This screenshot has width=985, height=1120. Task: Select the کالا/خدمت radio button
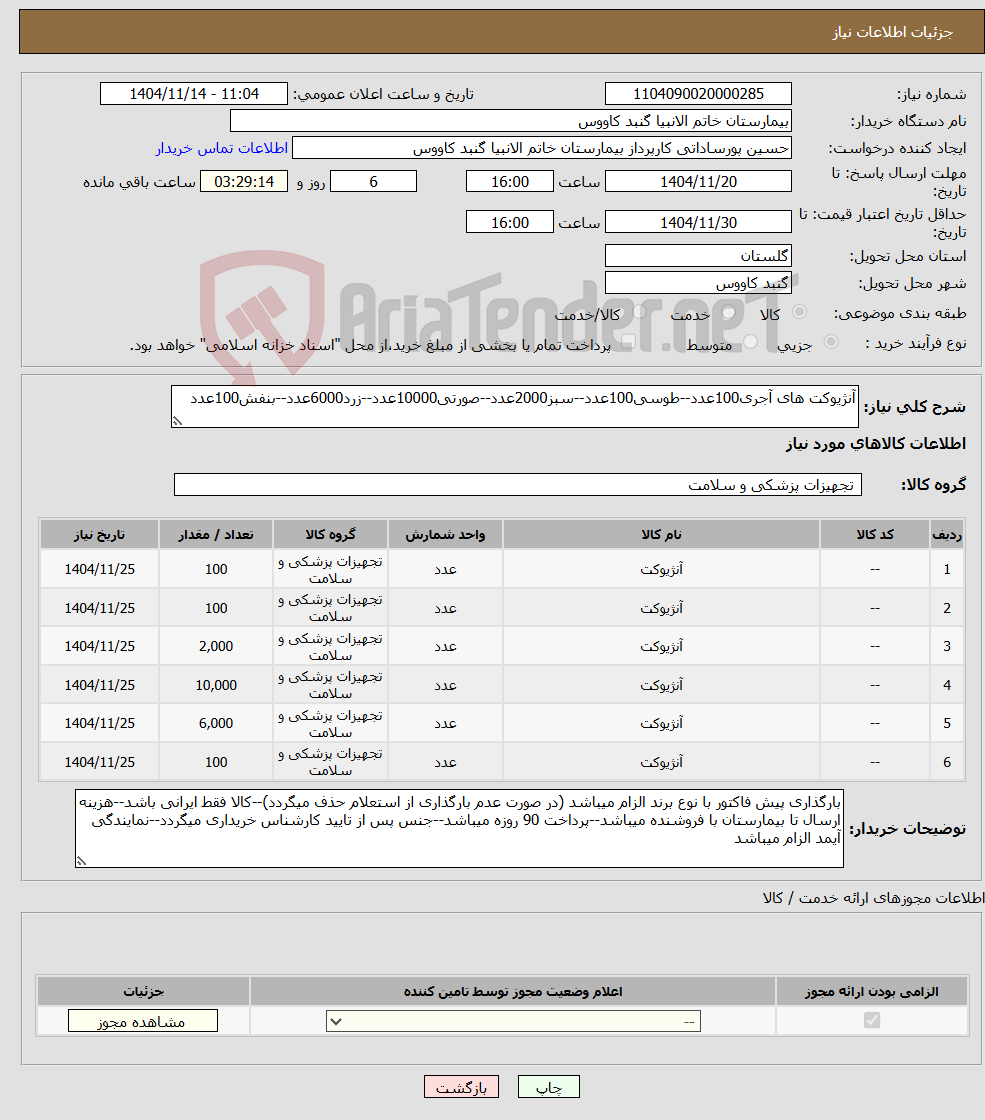[639, 312]
